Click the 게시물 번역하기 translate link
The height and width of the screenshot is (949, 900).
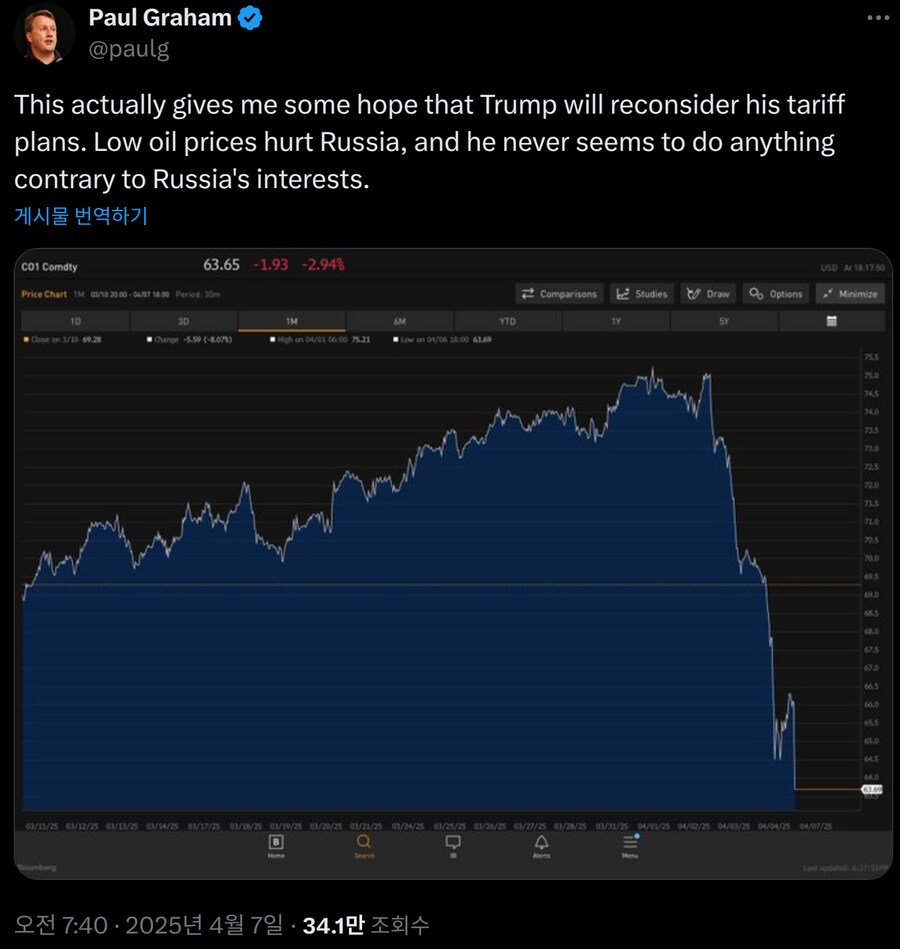[81, 216]
